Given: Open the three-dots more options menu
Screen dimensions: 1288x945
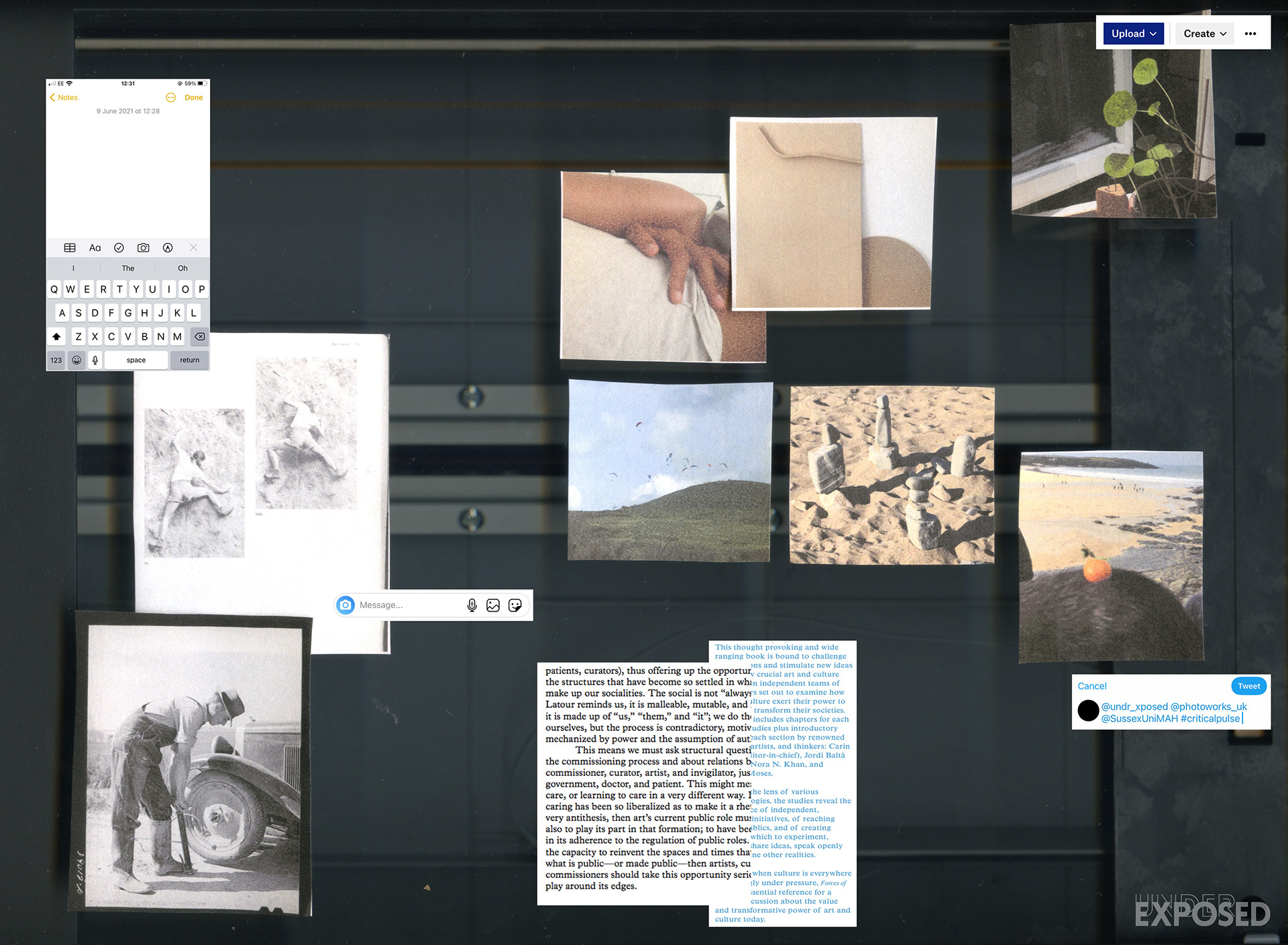Looking at the screenshot, I should (1250, 34).
